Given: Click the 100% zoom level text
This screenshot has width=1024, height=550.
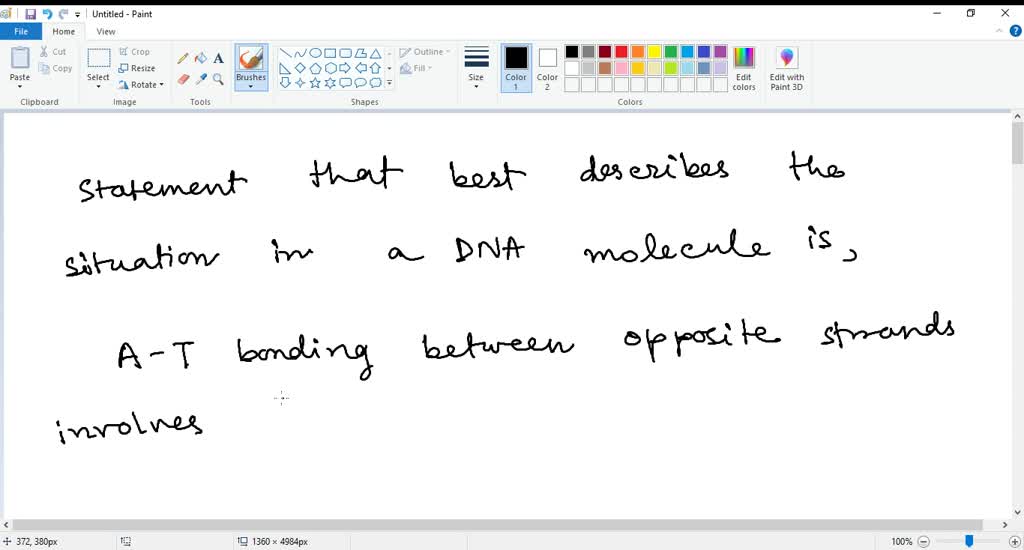Looking at the screenshot, I should pyautogui.click(x=901, y=542).
